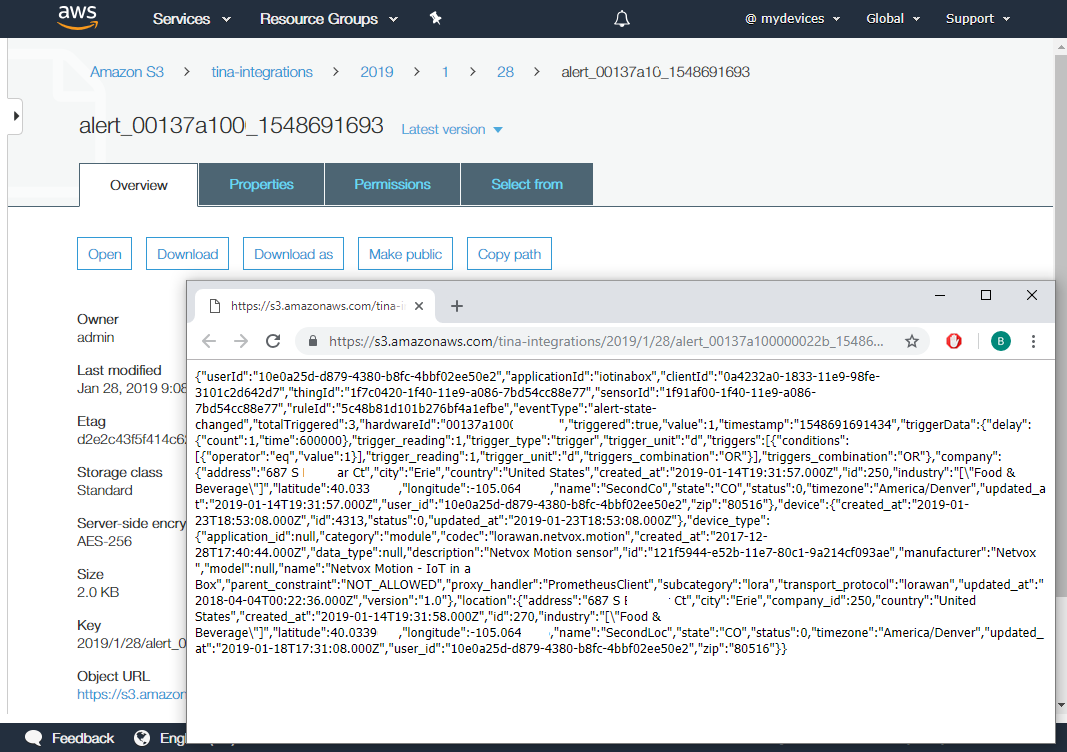Open the green B profile avatar
1067x752 pixels.
[x=1000, y=341]
